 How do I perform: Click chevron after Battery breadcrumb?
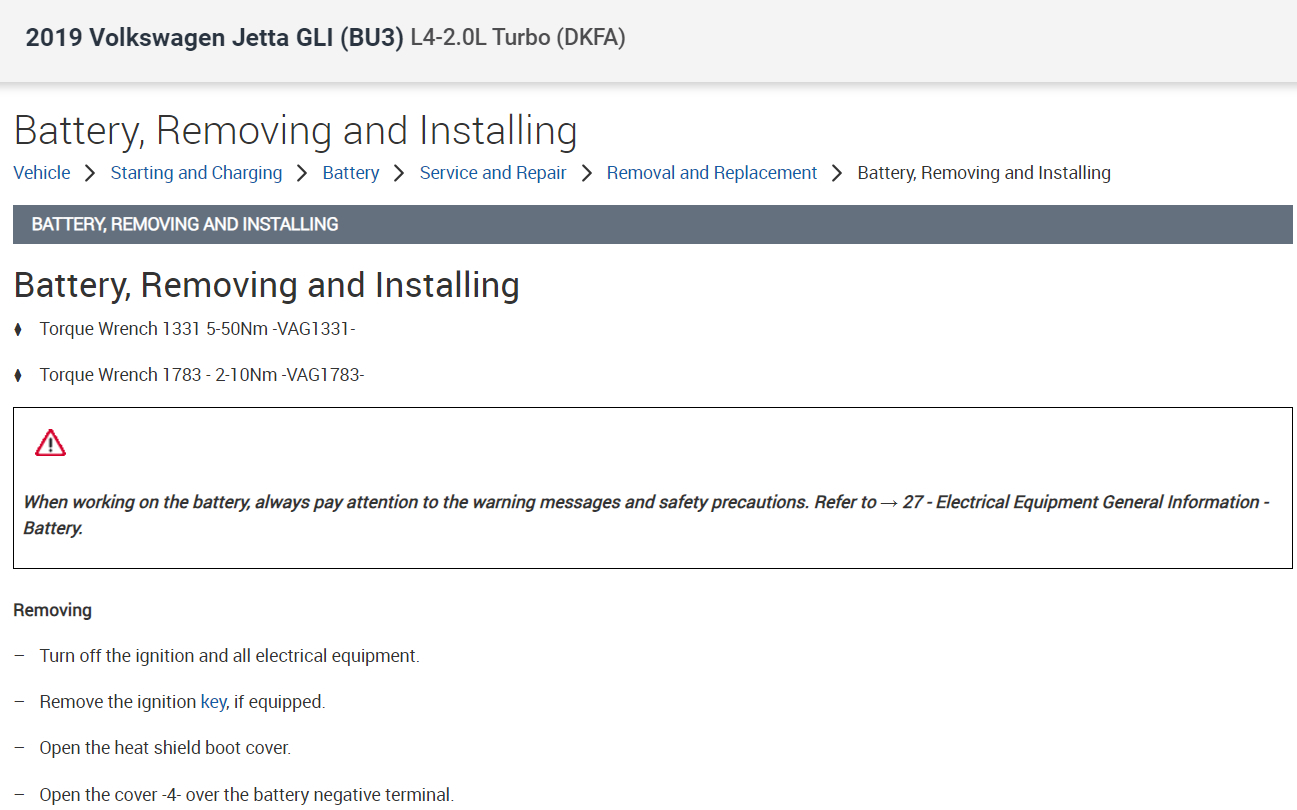point(399,173)
